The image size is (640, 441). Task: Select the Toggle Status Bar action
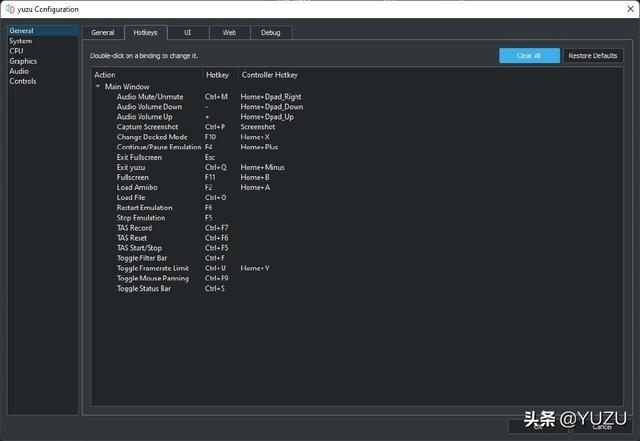click(144, 288)
